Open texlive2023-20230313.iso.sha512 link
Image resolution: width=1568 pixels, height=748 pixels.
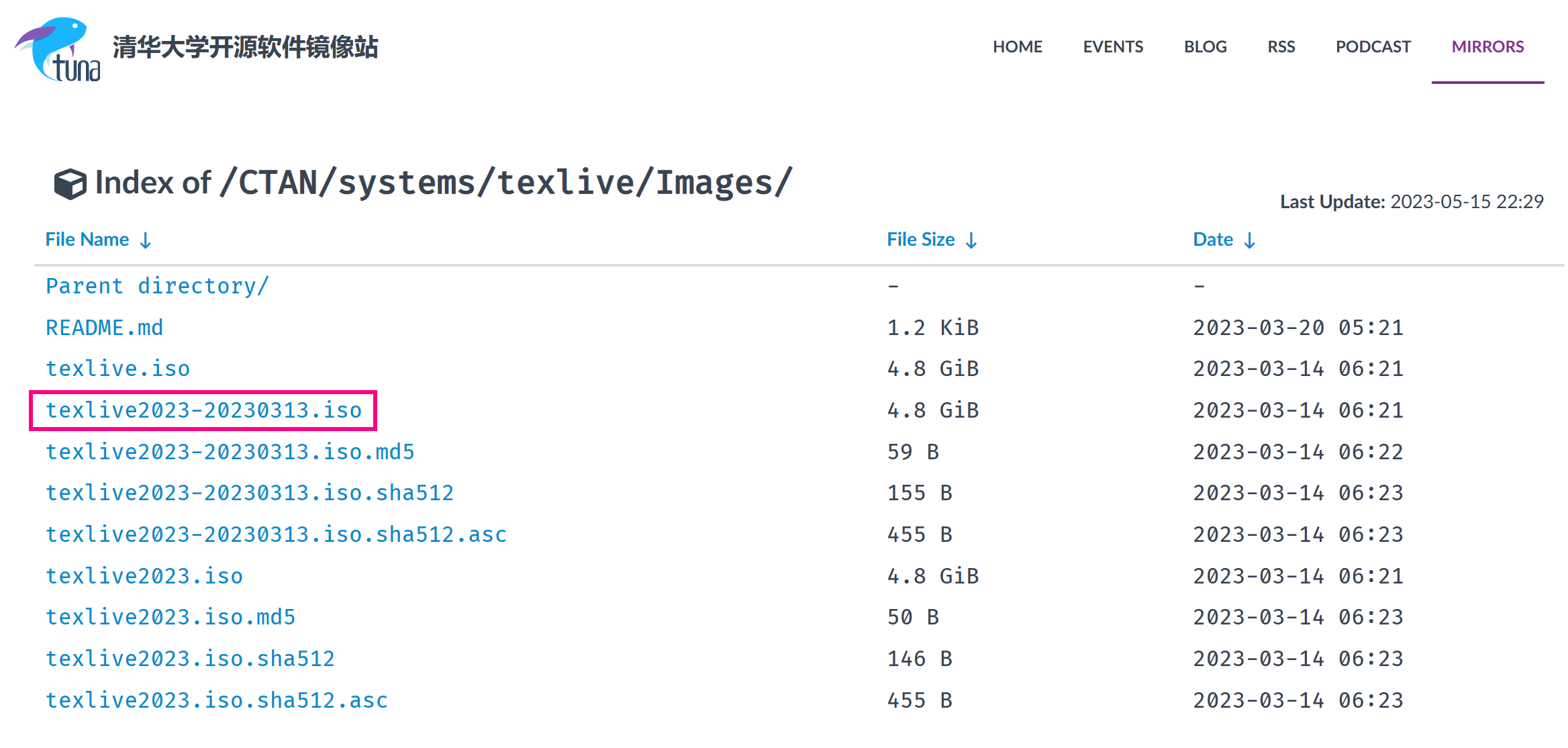(250, 493)
